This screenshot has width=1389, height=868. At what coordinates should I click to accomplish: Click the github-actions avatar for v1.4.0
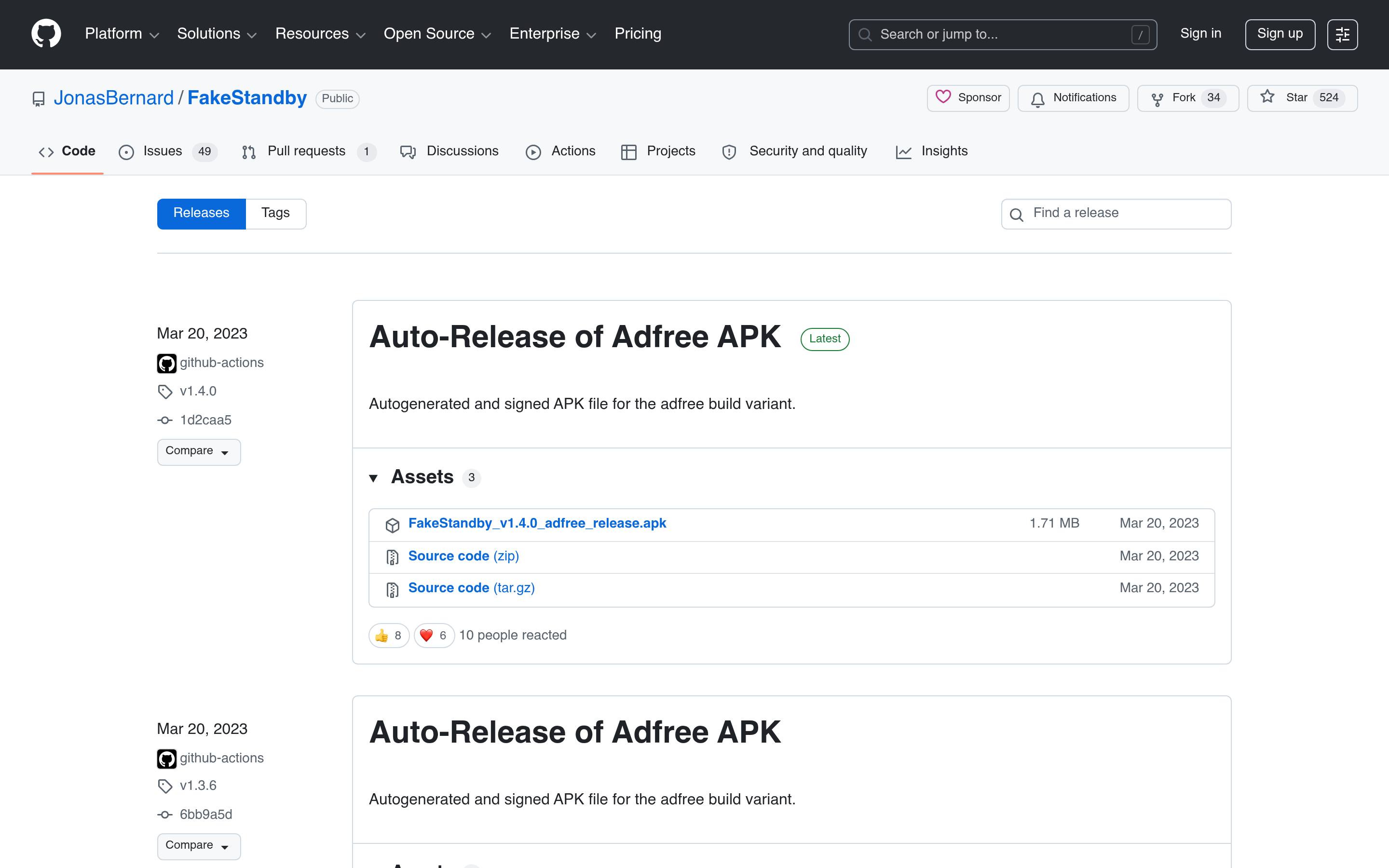pos(166,364)
